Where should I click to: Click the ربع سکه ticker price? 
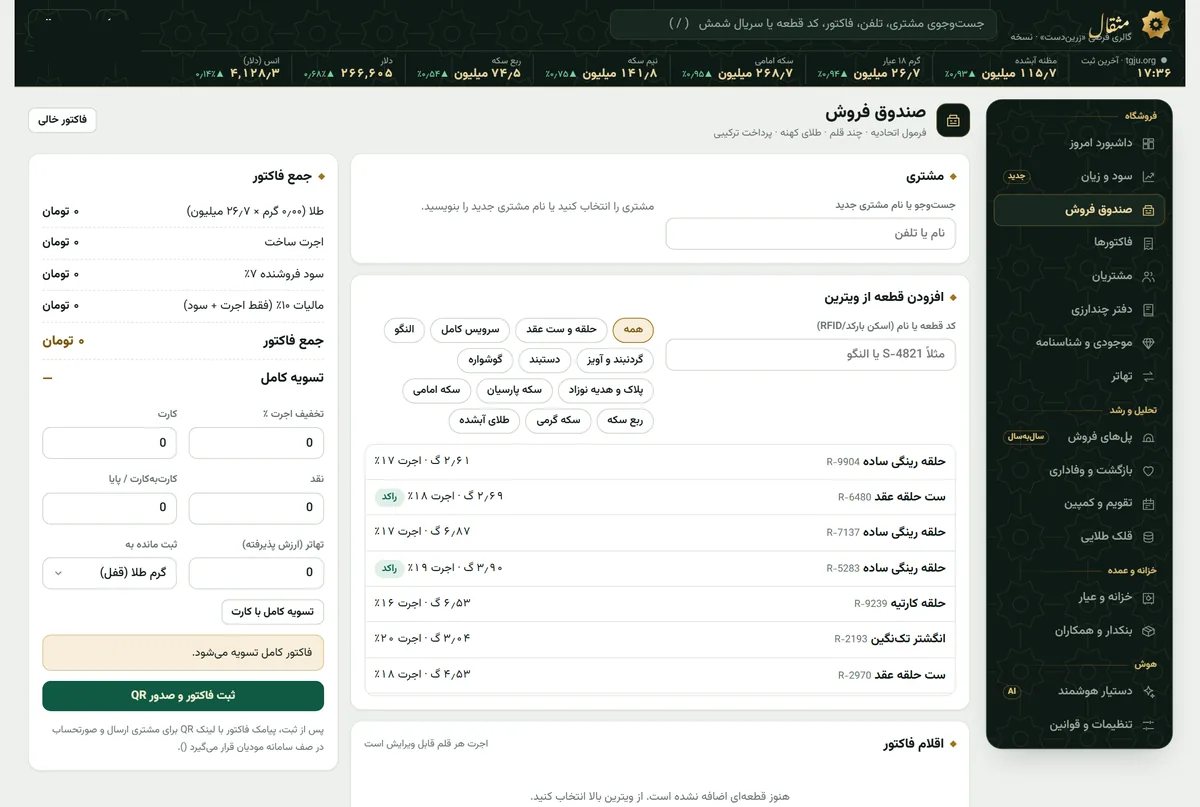488,73
